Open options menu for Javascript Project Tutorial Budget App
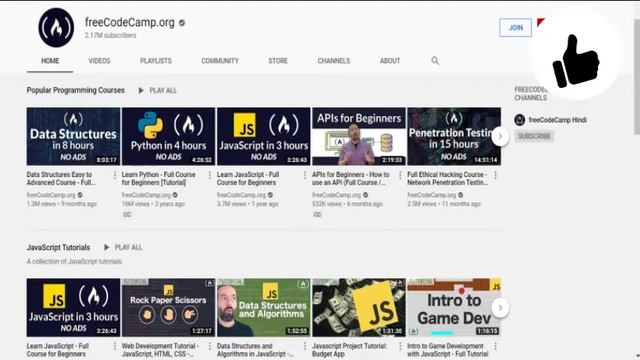 (400, 346)
